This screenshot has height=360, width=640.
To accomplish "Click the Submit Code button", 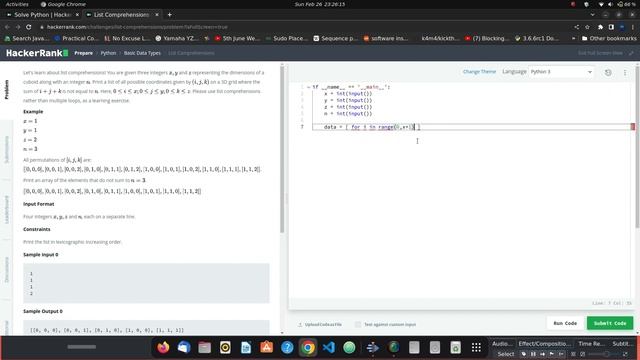I will 610,323.
